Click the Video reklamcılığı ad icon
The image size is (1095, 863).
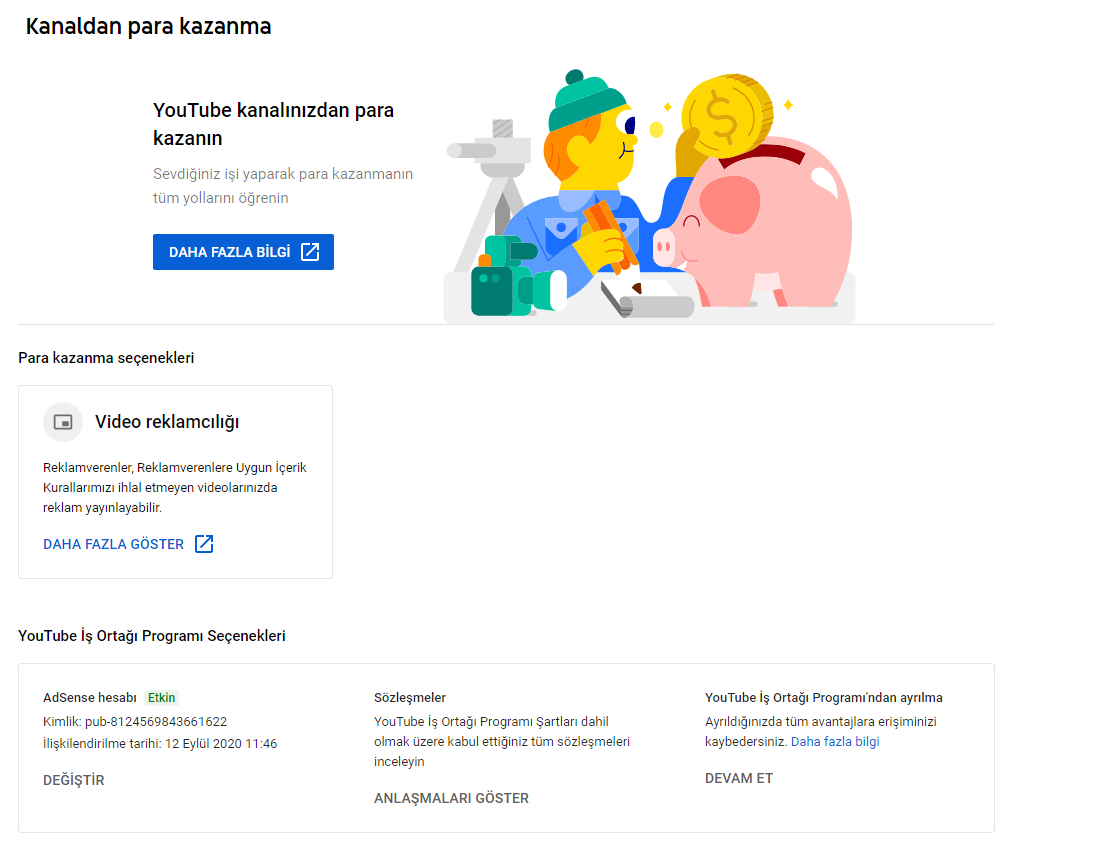pyautogui.click(x=63, y=422)
